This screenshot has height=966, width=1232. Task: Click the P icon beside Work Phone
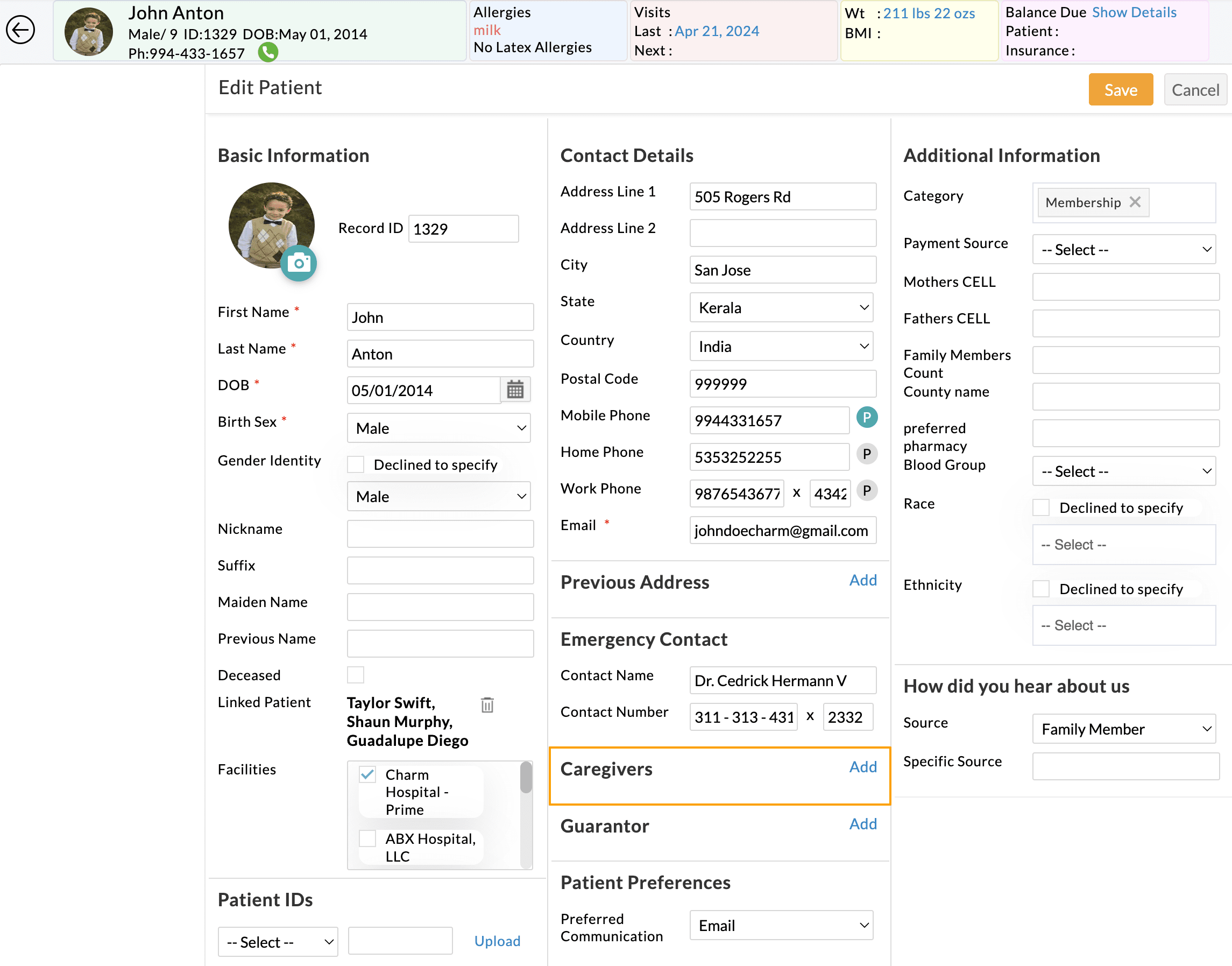coord(866,491)
